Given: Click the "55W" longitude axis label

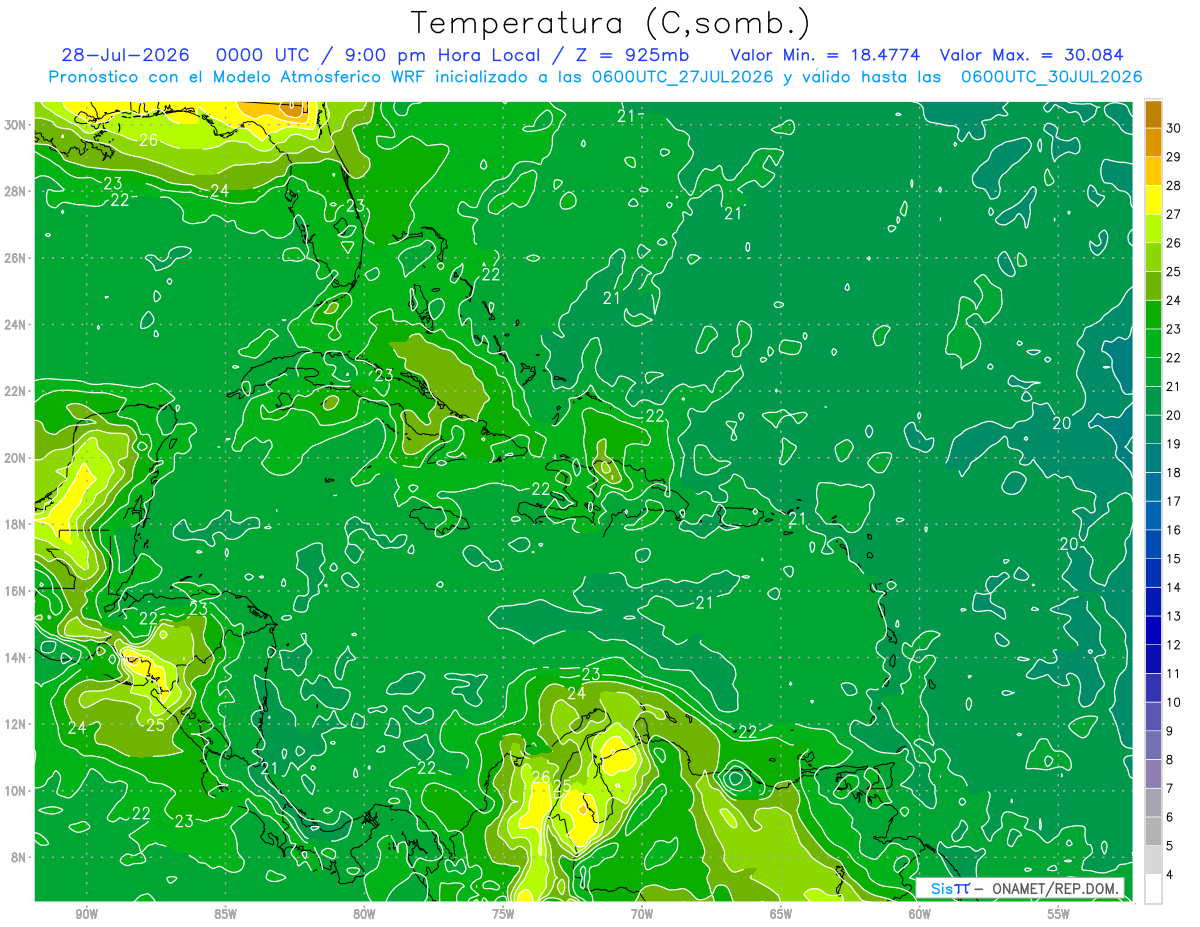Looking at the screenshot, I should [1059, 914].
